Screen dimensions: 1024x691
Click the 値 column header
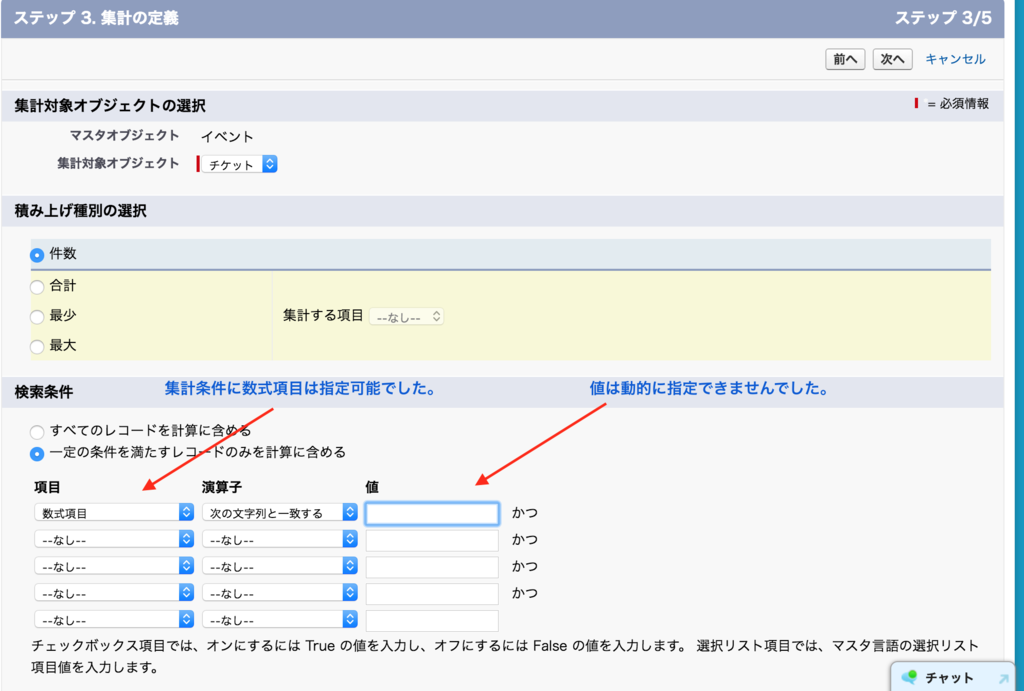click(x=372, y=487)
